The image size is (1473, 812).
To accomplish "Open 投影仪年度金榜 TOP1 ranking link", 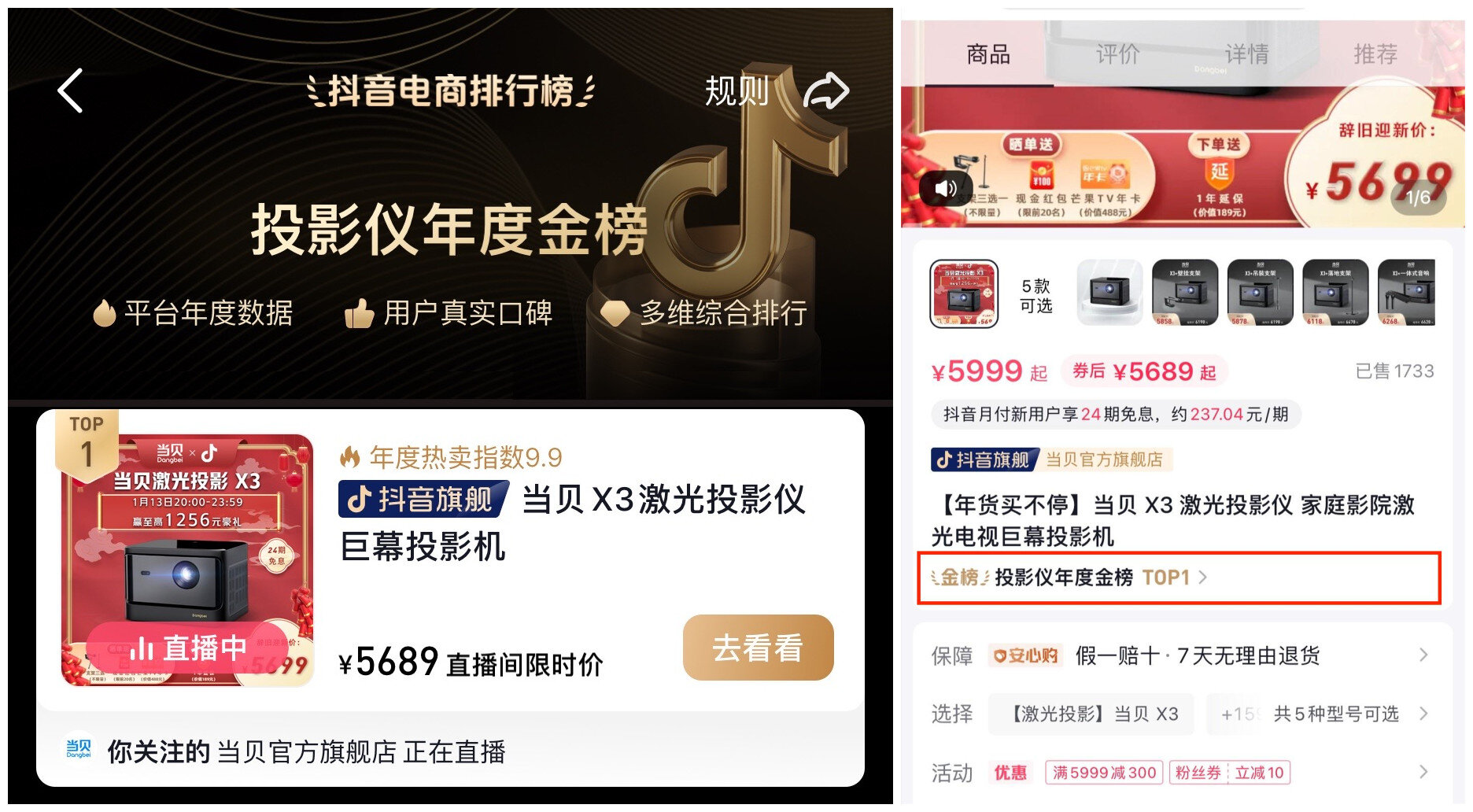I will [1069, 578].
